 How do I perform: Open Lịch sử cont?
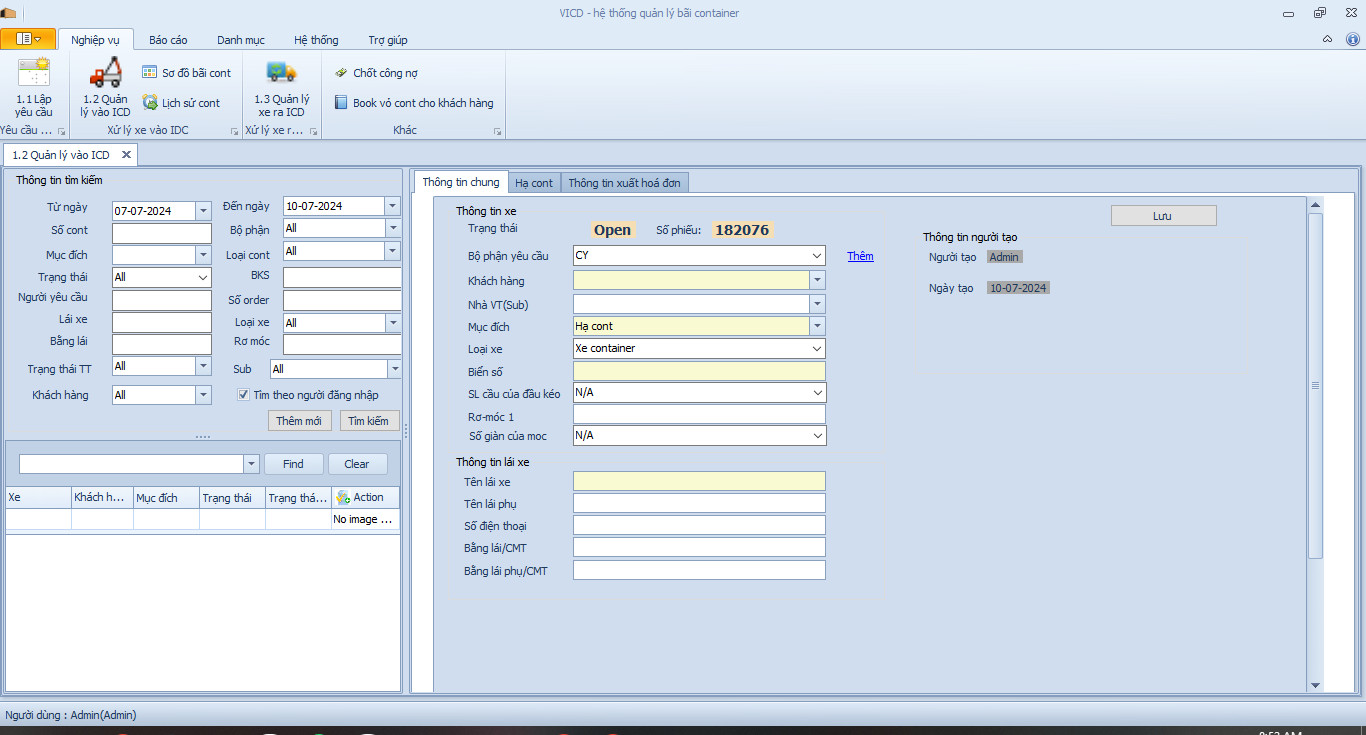[181, 103]
